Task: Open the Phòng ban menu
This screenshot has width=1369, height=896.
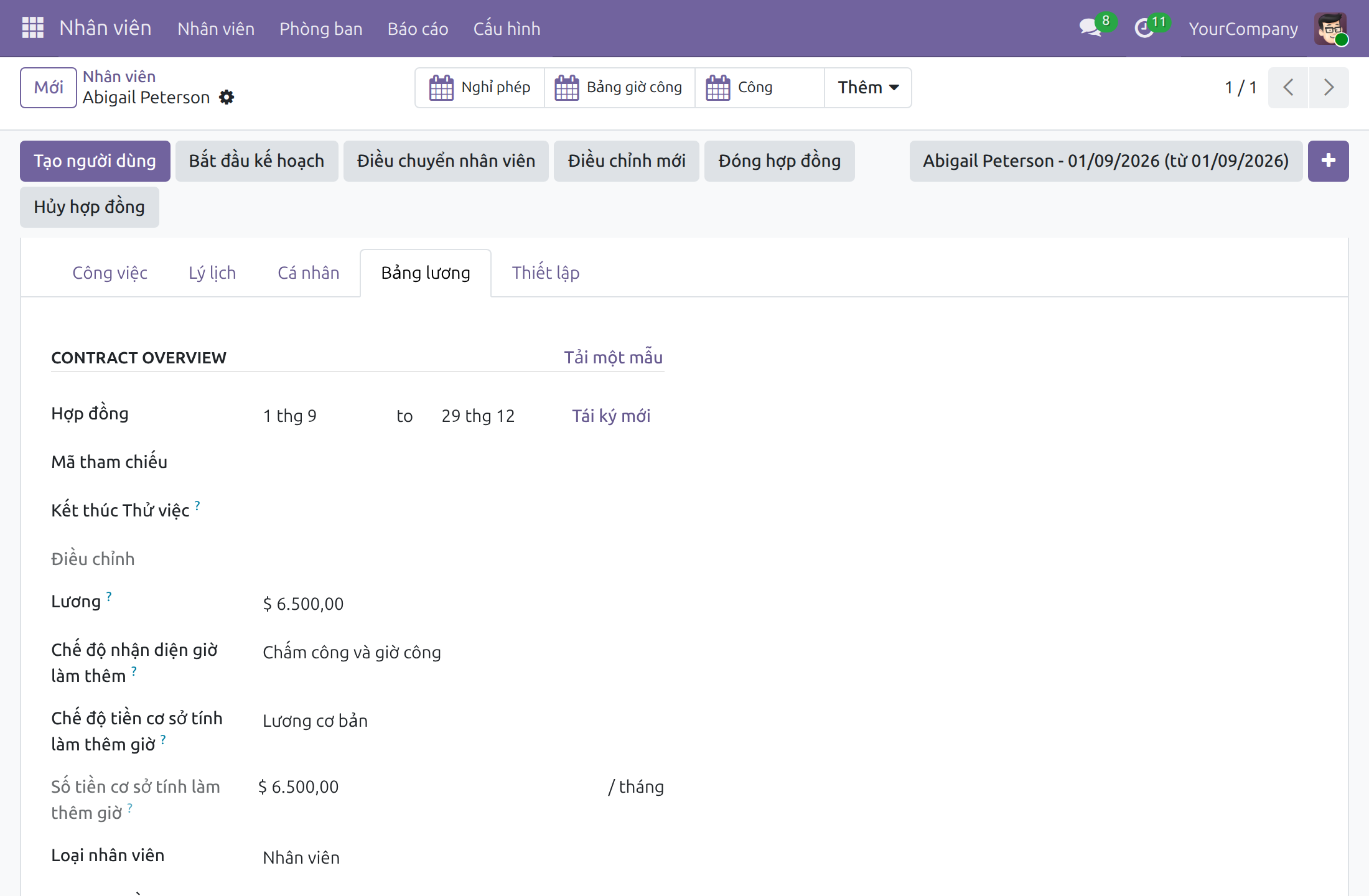Action: 320,29
